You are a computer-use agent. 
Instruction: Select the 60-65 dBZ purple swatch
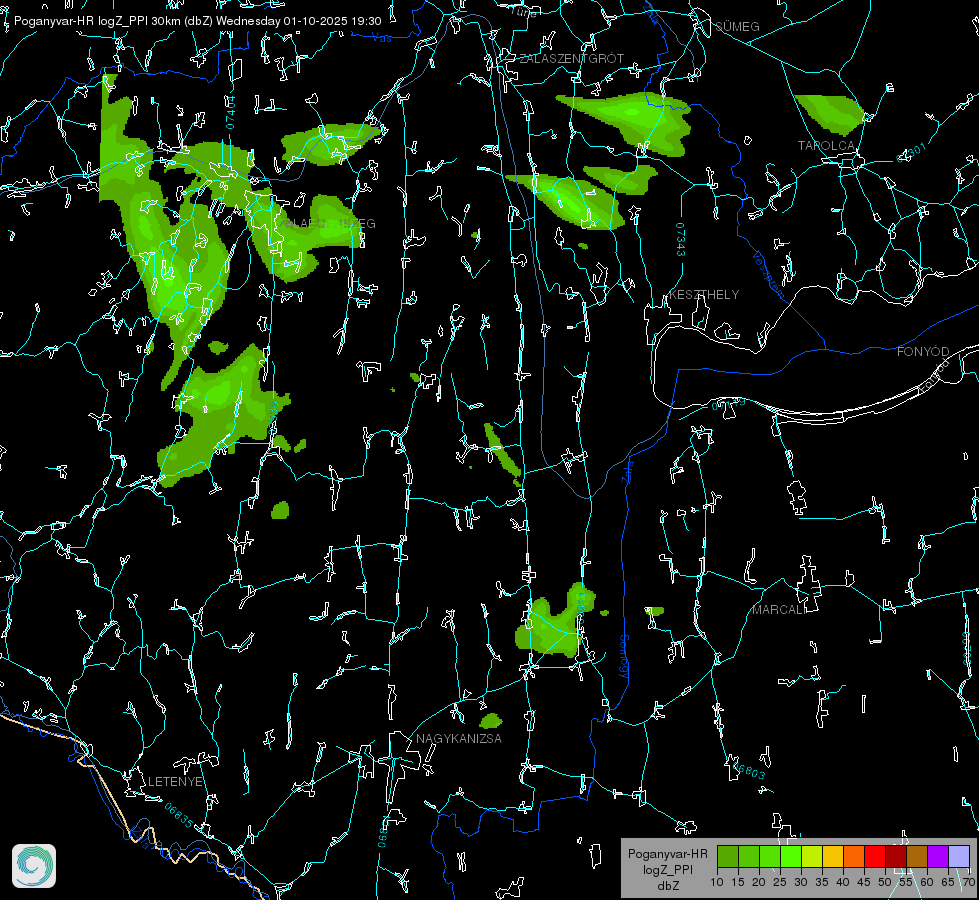[x=938, y=856]
